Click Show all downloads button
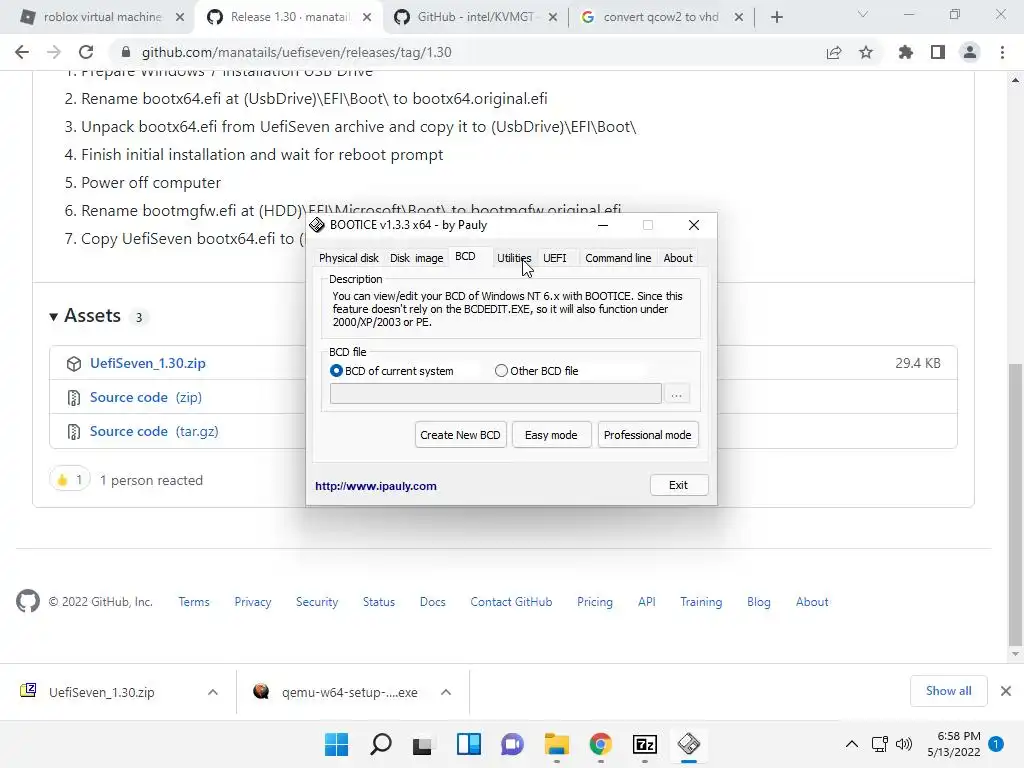The image size is (1024, 768). point(948,691)
